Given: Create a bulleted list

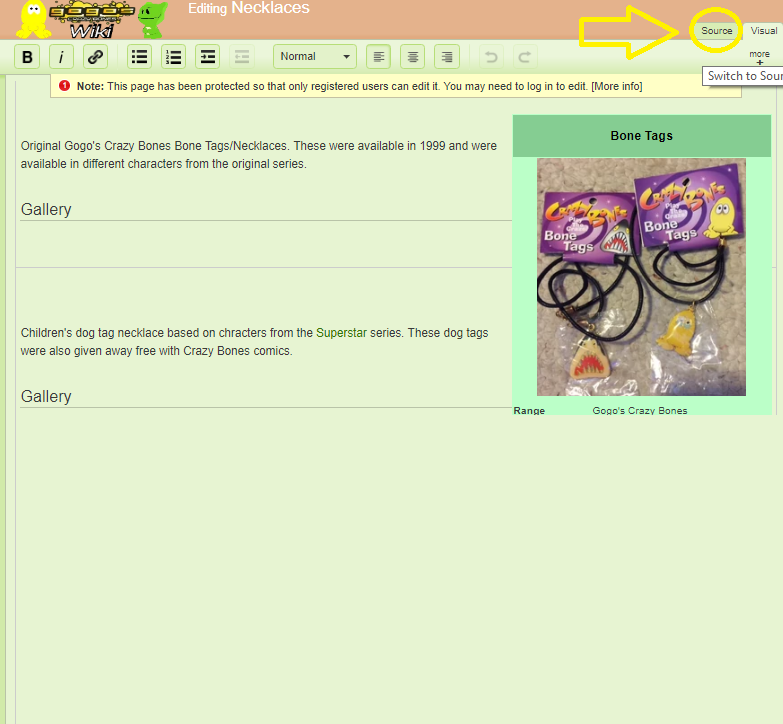Looking at the screenshot, I should pos(139,56).
